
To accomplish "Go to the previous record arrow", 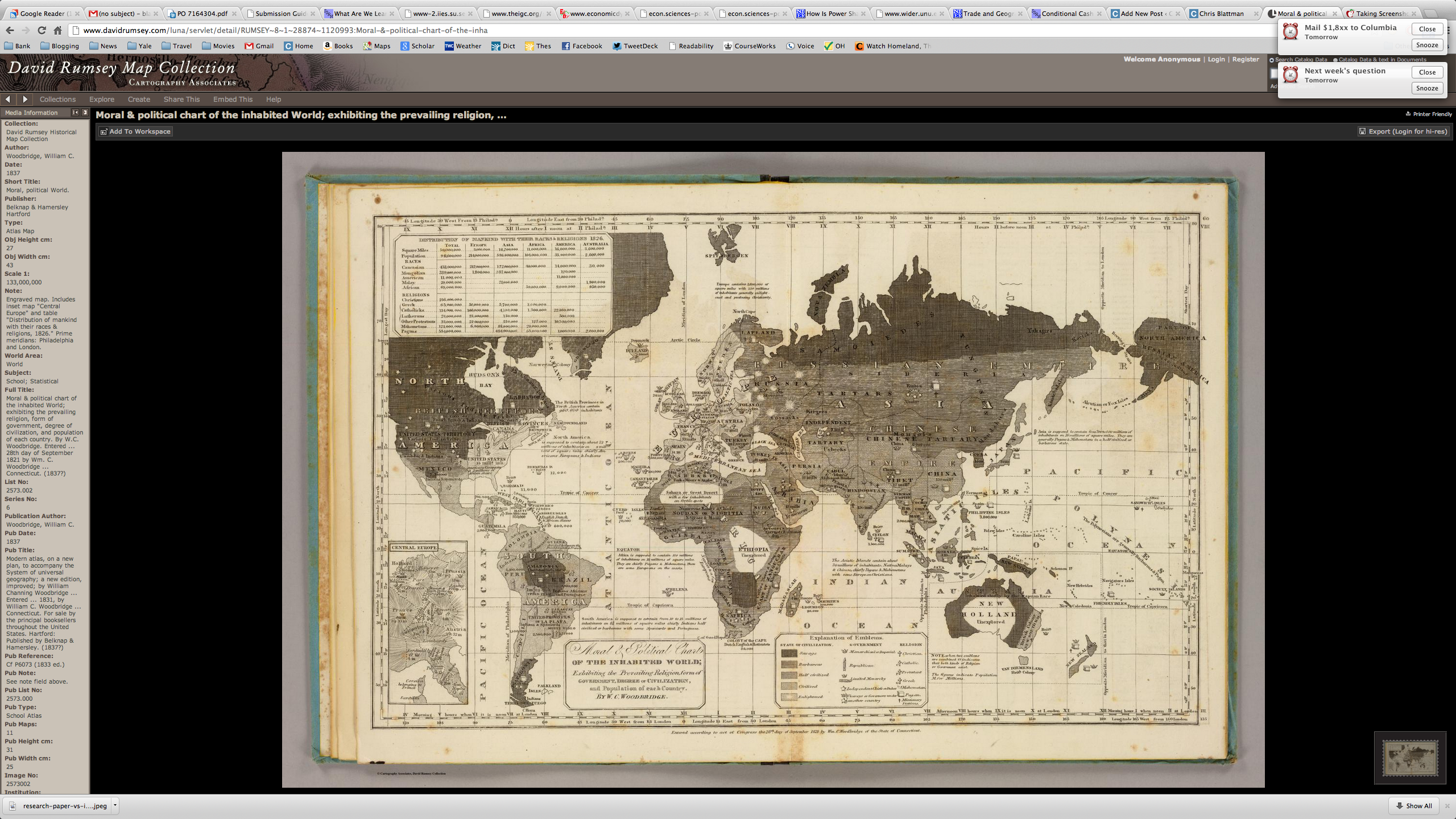I will (8, 99).
